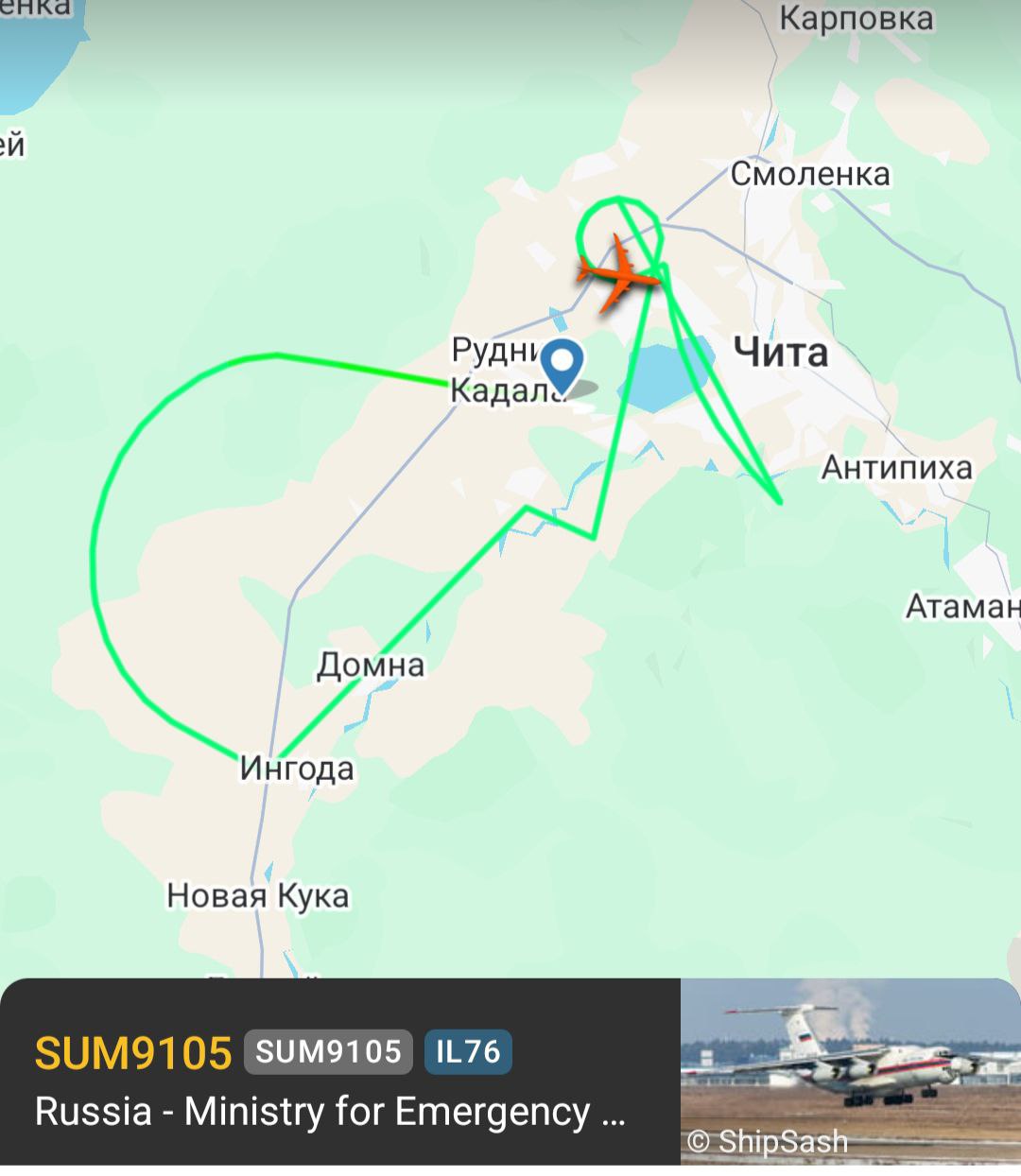Image resolution: width=1021 pixels, height=1176 pixels.
Task: Open the IL76 aircraft photo thumbnail
Action: (851, 1072)
